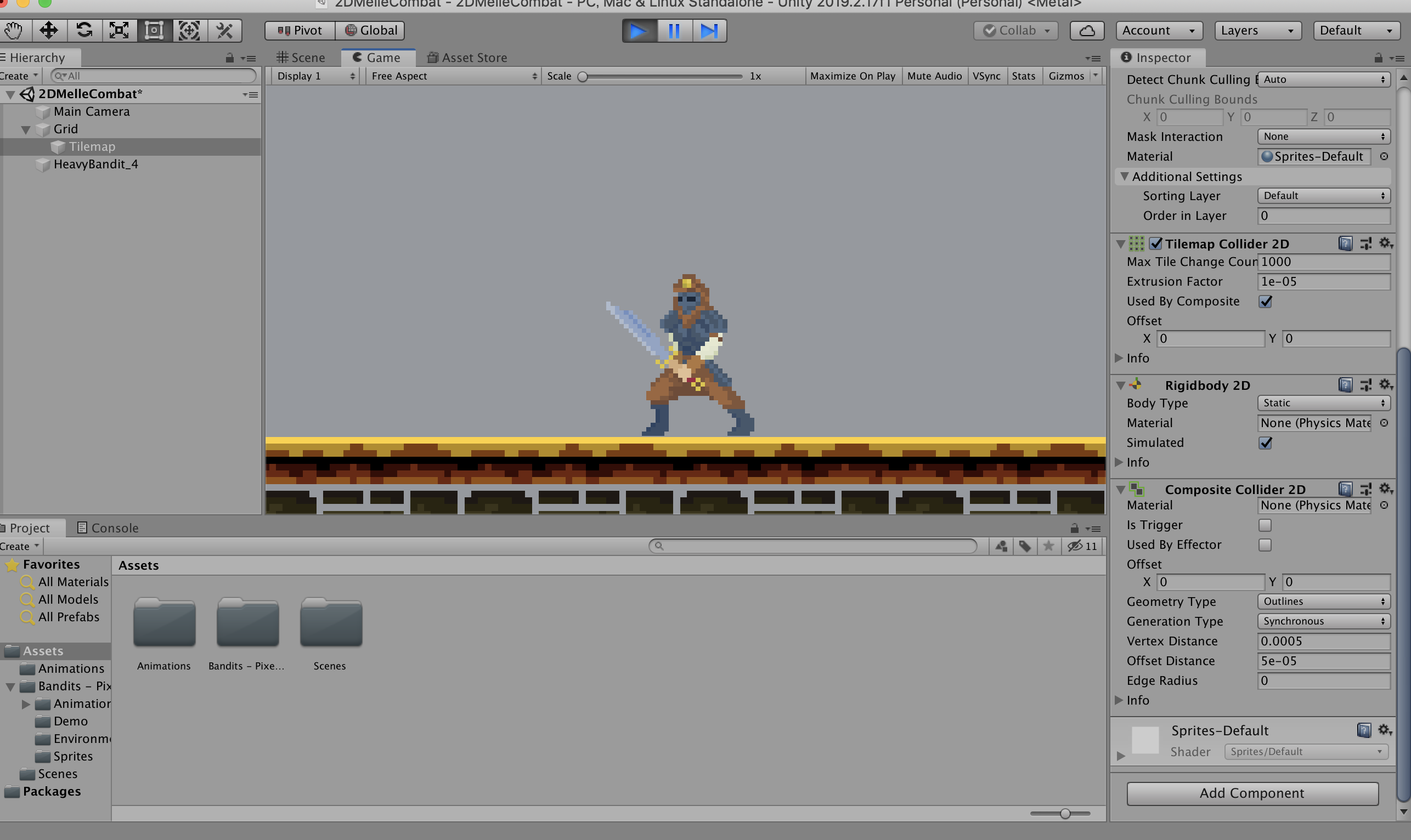The image size is (1411, 840).
Task: Open the Geometry Type dropdown
Action: (x=1323, y=601)
